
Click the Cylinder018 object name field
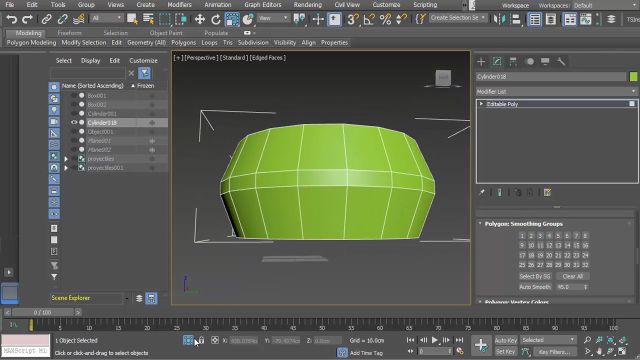click(551, 76)
